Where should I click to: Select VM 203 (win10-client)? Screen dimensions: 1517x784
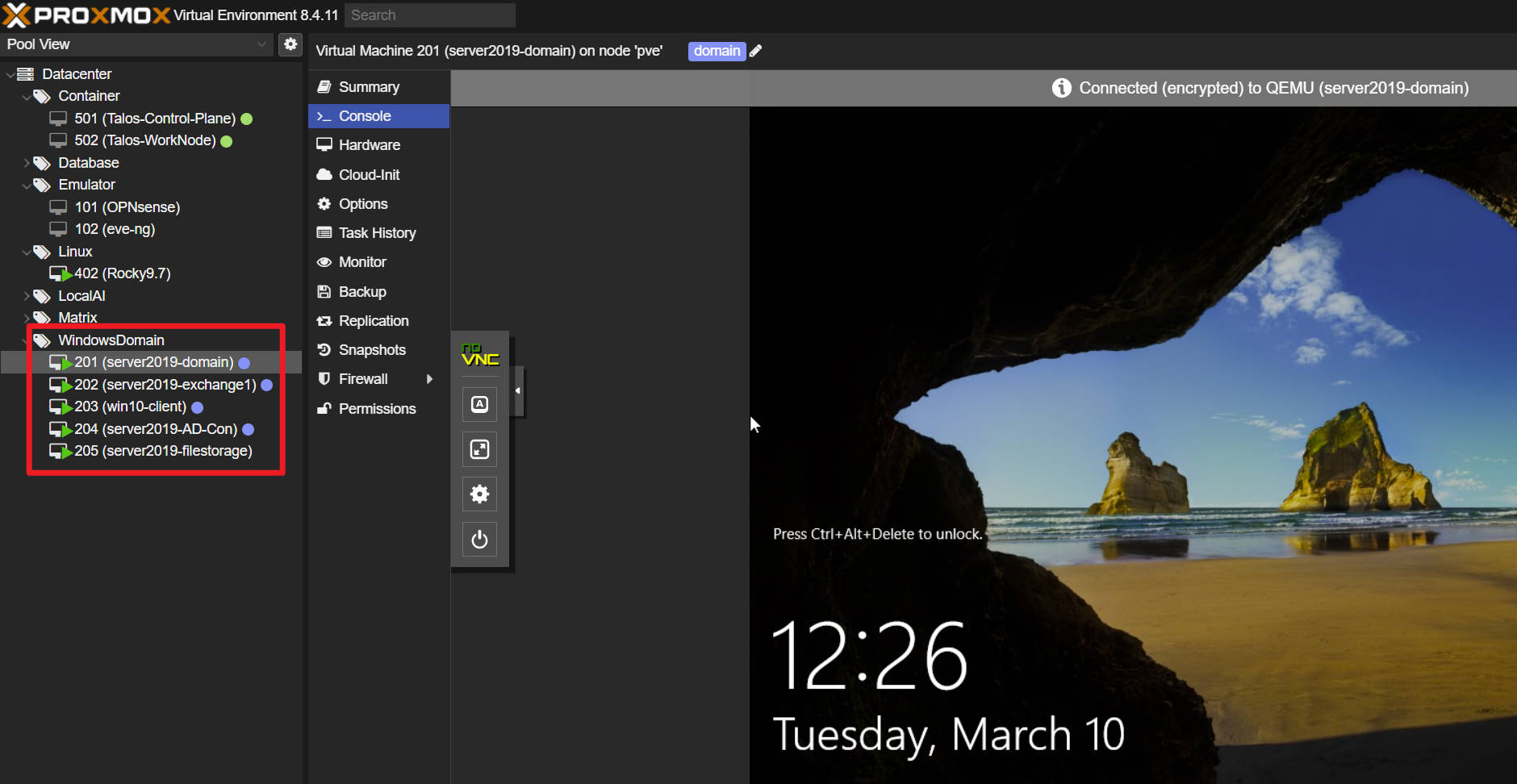click(x=130, y=407)
